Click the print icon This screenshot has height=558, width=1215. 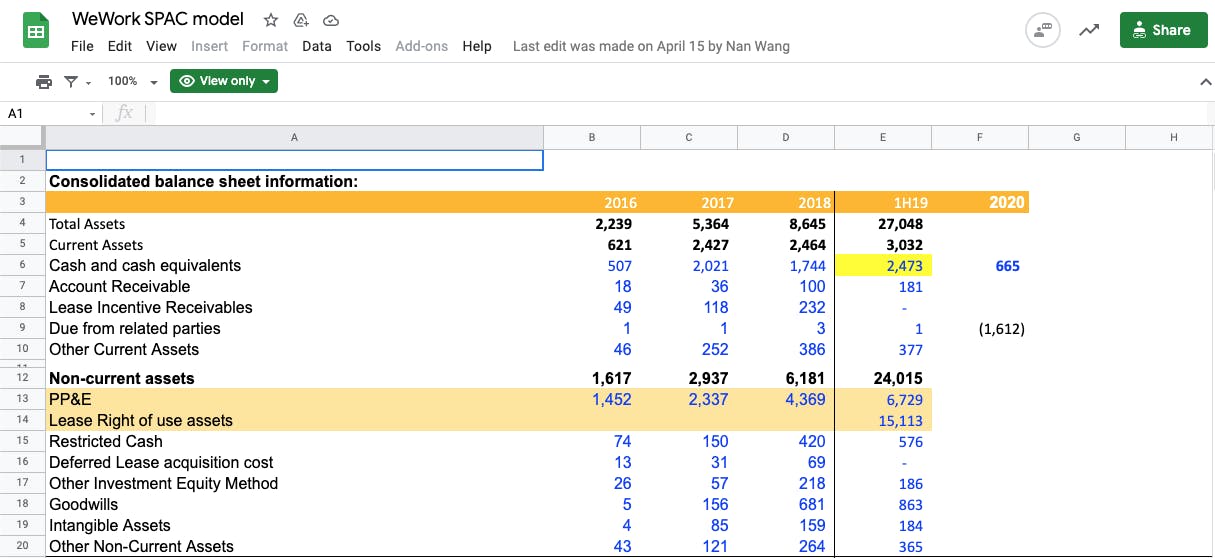pos(43,81)
